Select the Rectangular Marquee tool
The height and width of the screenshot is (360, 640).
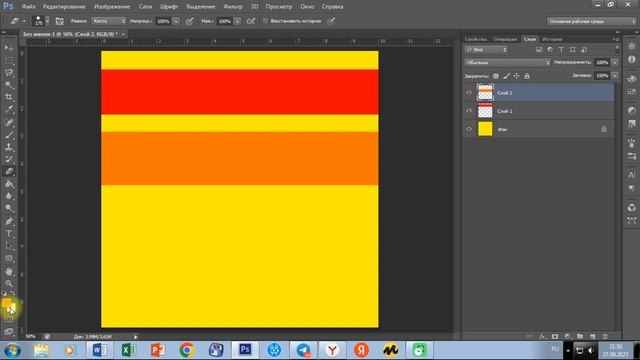pyautogui.click(x=9, y=60)
